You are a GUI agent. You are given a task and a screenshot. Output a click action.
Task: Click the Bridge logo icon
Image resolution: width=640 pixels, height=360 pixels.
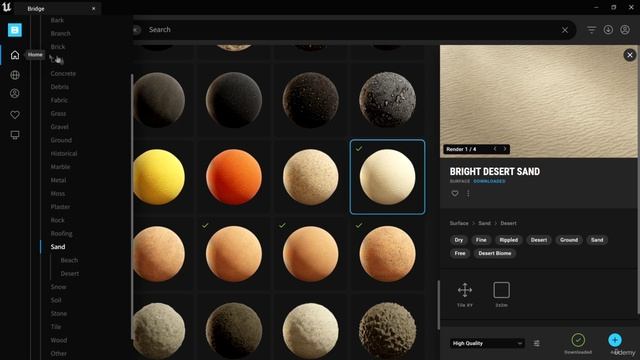pyautogui.click(x=15, y=30)
